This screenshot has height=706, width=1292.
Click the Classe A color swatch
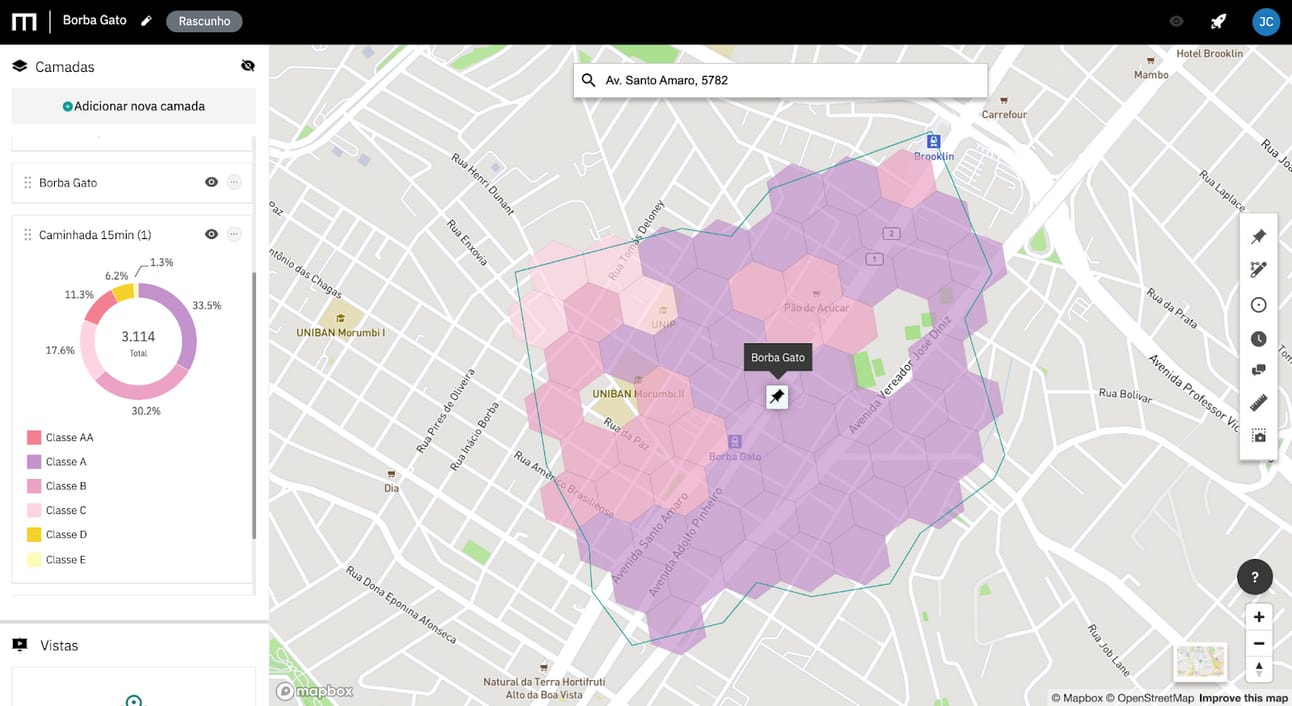[34, 462]
